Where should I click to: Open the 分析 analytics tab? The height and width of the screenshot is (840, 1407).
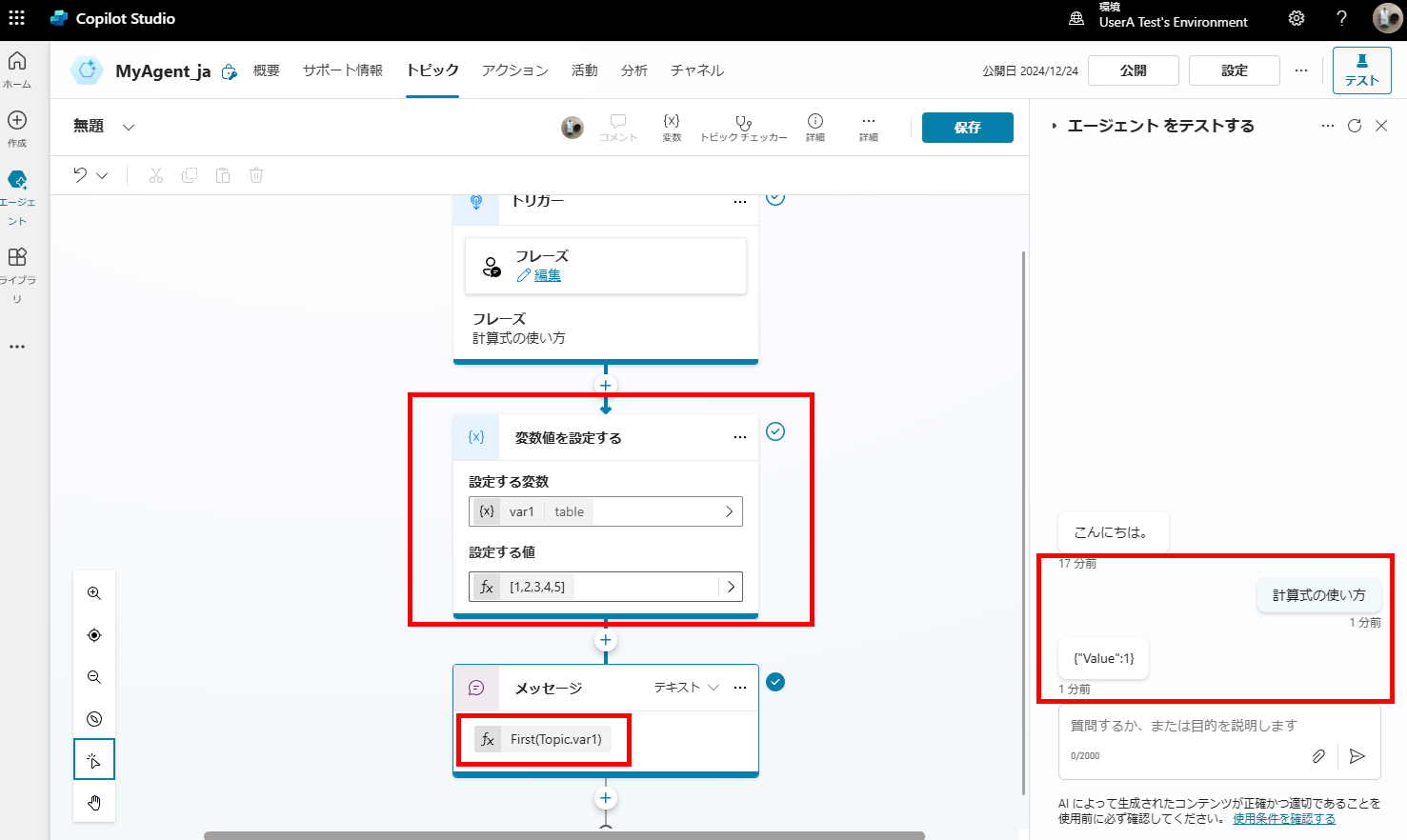click(x=633, y=70)
